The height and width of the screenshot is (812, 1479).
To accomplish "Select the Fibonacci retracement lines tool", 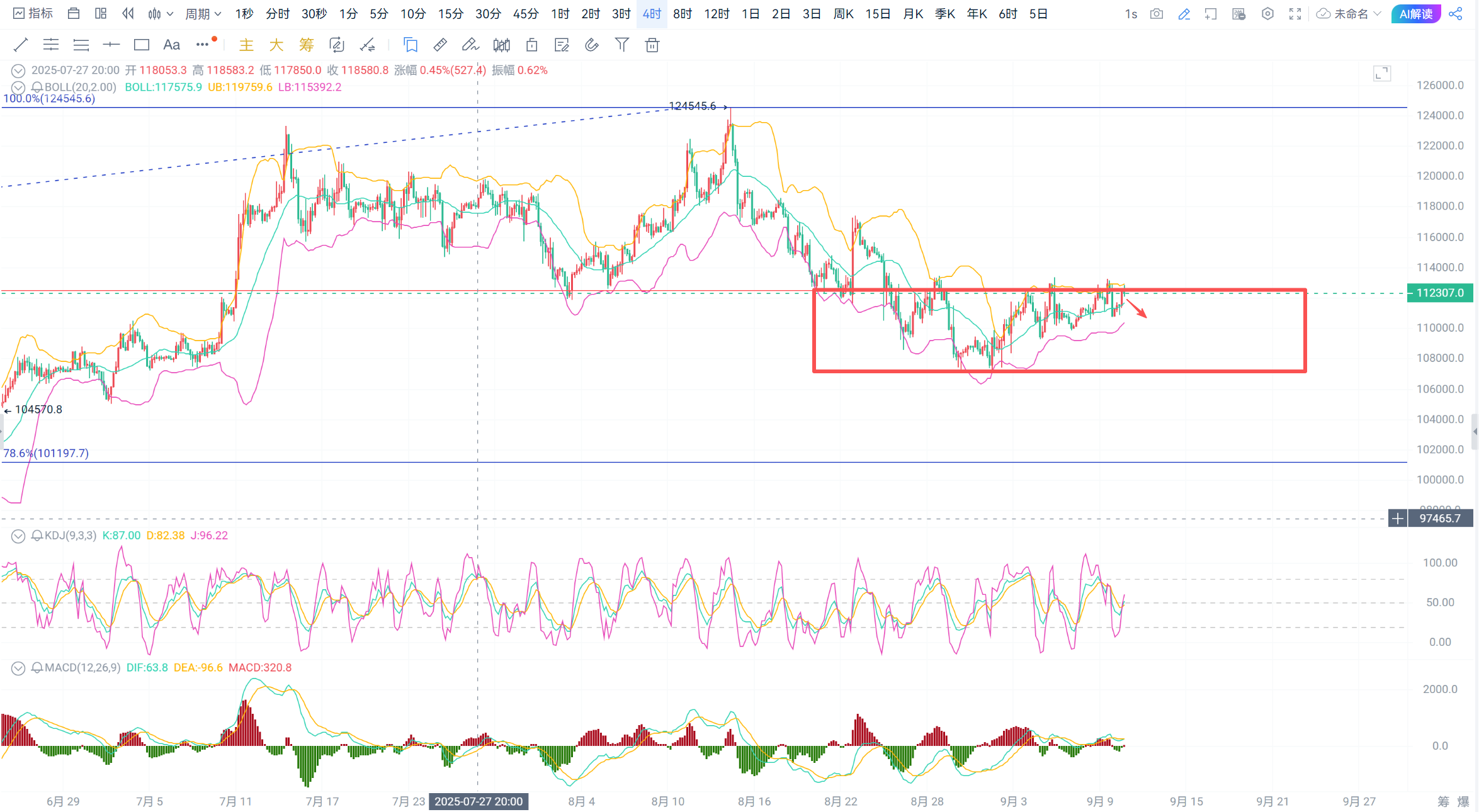I will tap(81, 45).
